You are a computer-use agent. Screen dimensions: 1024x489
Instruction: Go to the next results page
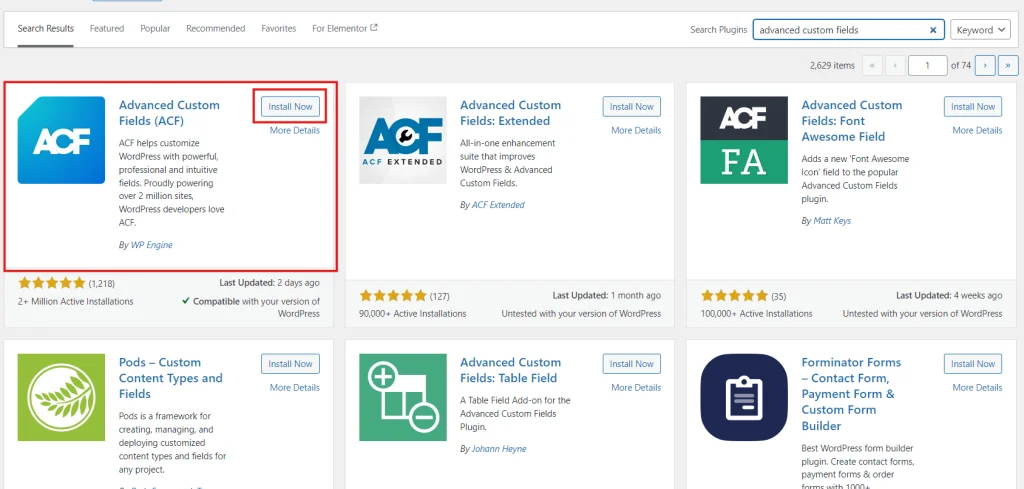(985, 65)
